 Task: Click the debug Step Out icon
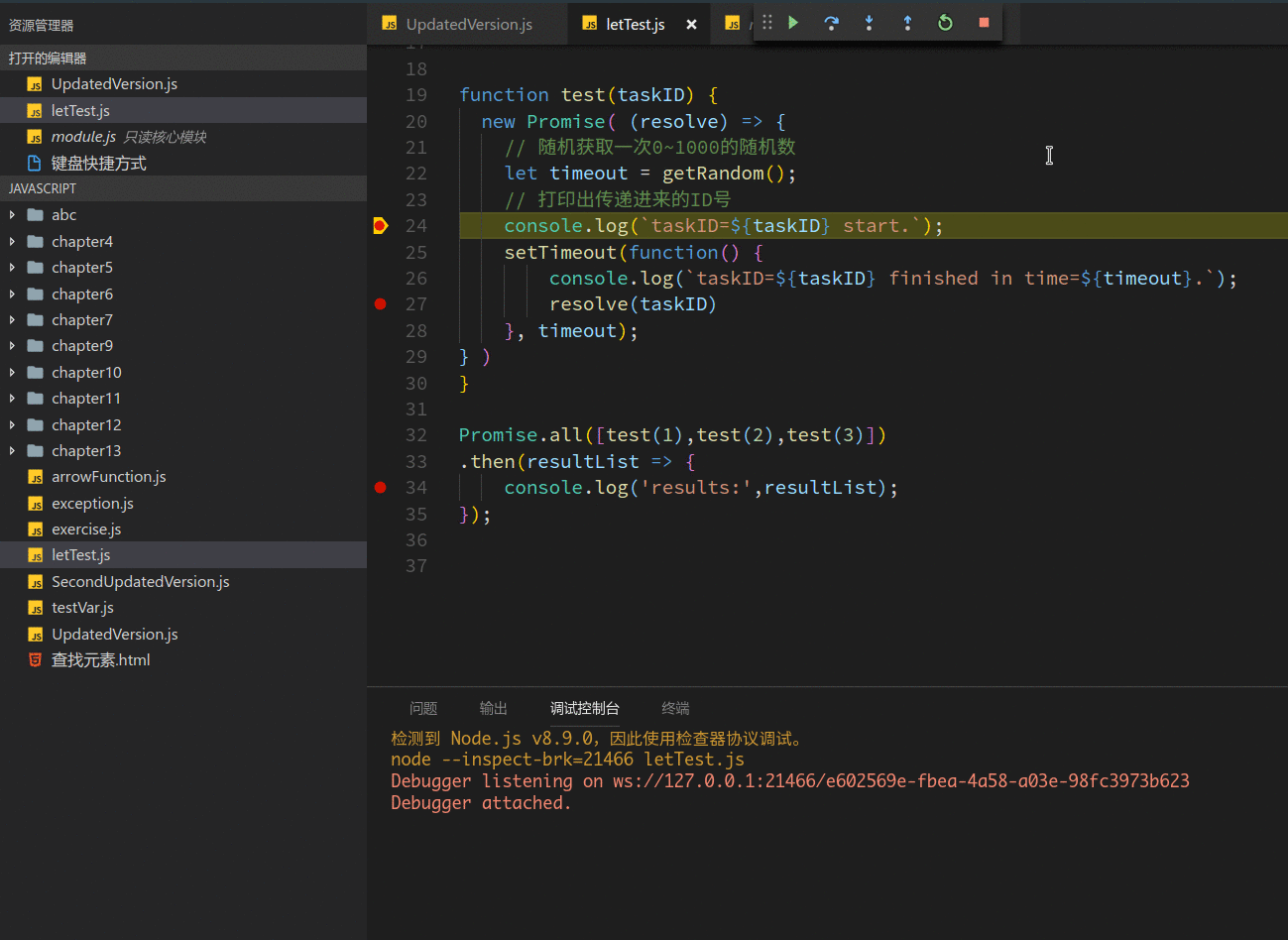[x=907, y=23]
